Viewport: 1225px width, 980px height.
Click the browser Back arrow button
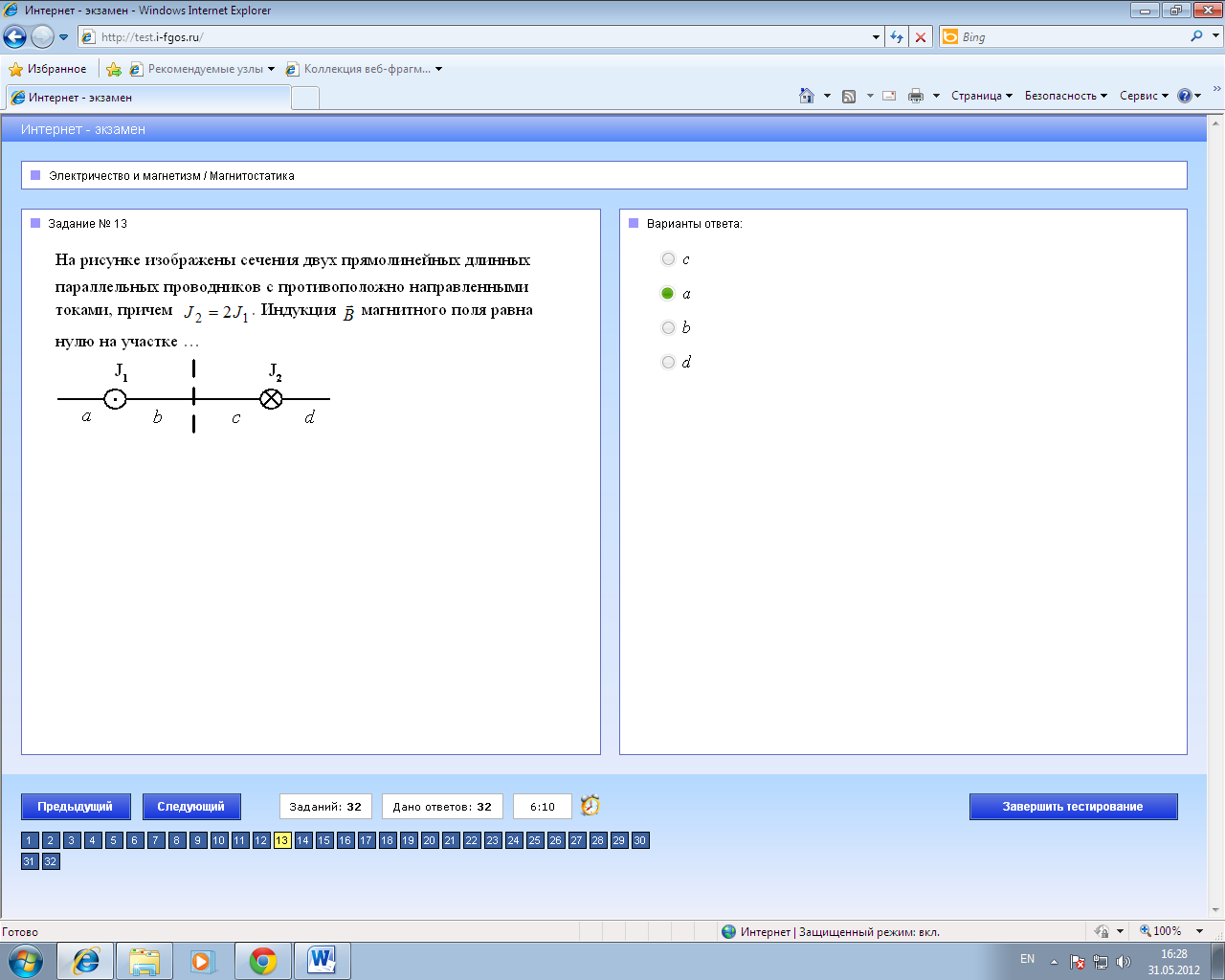pyautogui.click(x=15, y=37)
